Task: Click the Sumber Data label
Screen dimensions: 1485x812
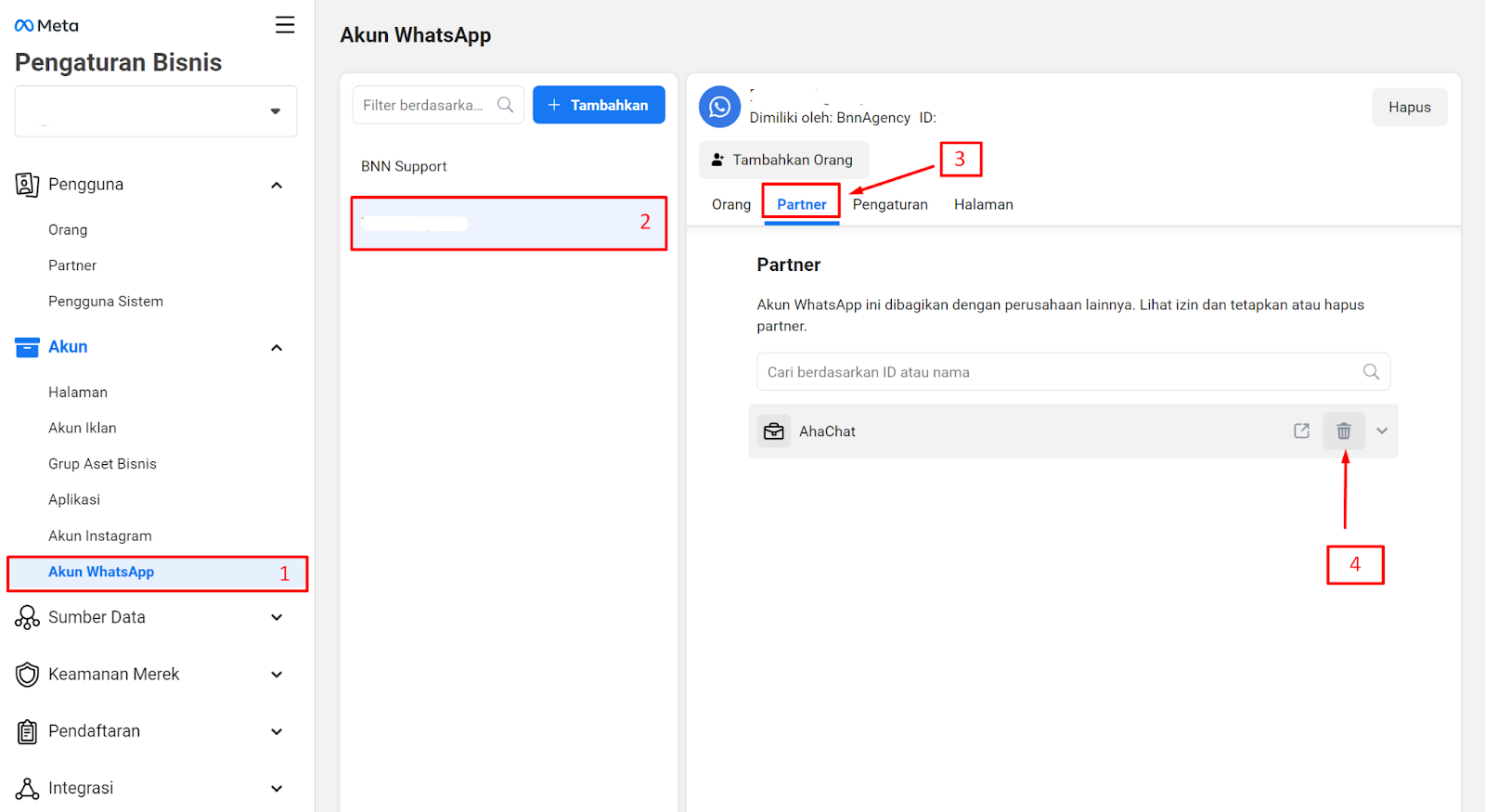Action: 97,618
